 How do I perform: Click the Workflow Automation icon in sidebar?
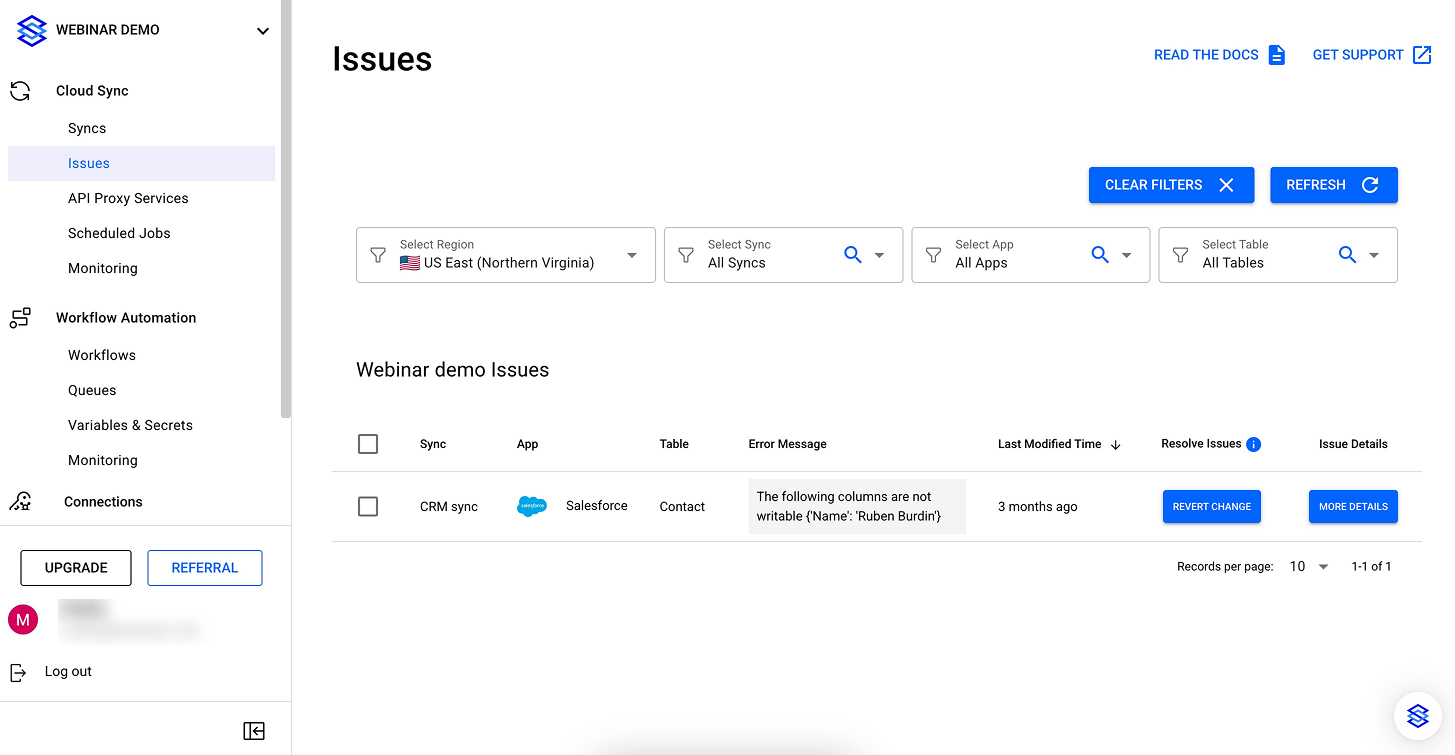20,318
